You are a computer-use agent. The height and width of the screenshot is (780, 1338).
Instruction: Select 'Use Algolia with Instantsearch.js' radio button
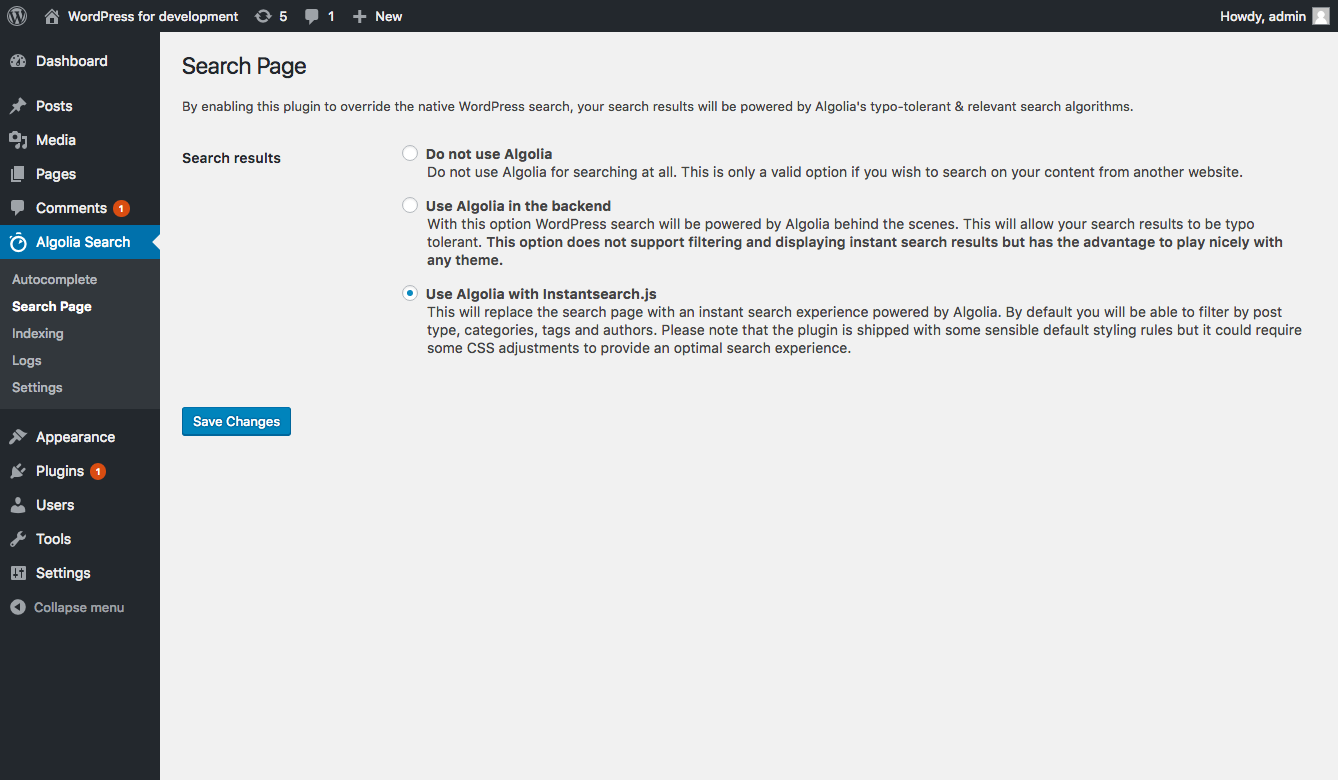pos(410,293)
